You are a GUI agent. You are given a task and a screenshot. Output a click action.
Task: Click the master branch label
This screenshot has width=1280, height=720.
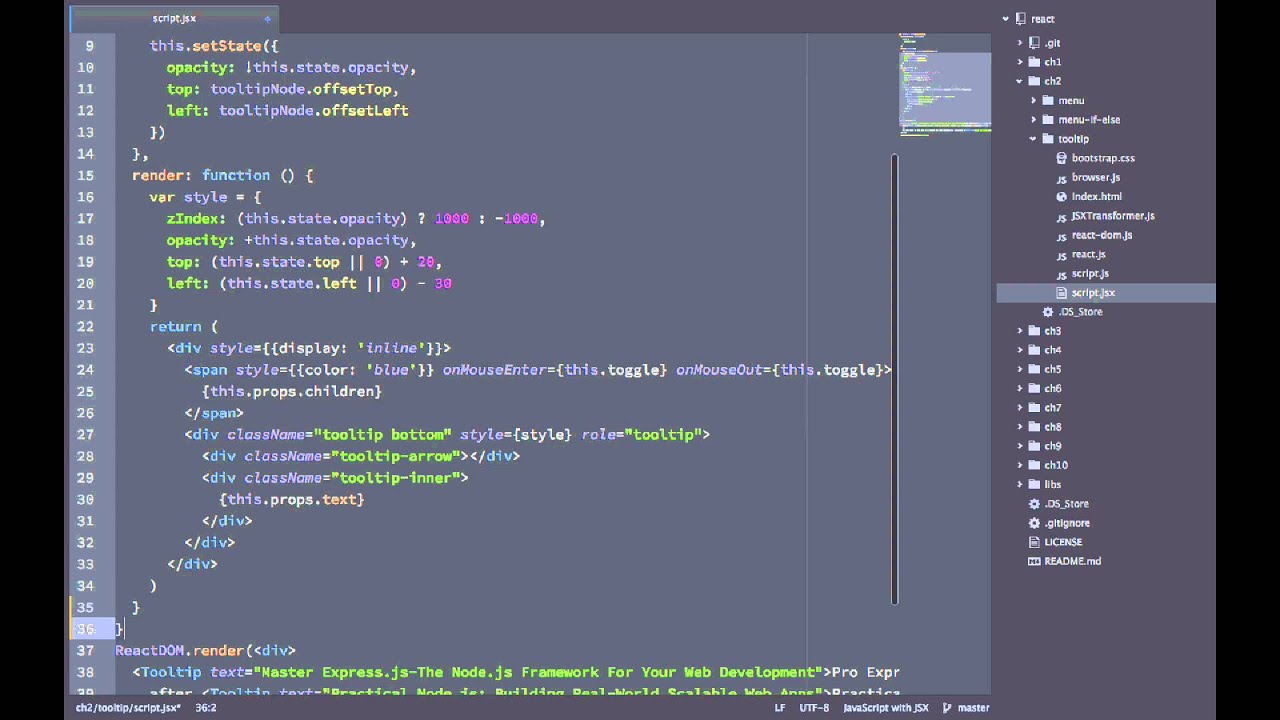click(973, 708)
